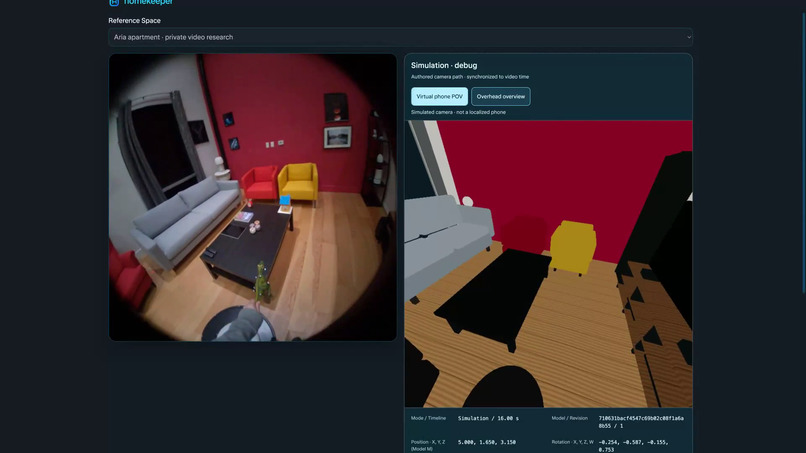This screenshot has width=806, height=453.
Task: Click 'Authored camera path' subtitle text
Action: point(470,77)
